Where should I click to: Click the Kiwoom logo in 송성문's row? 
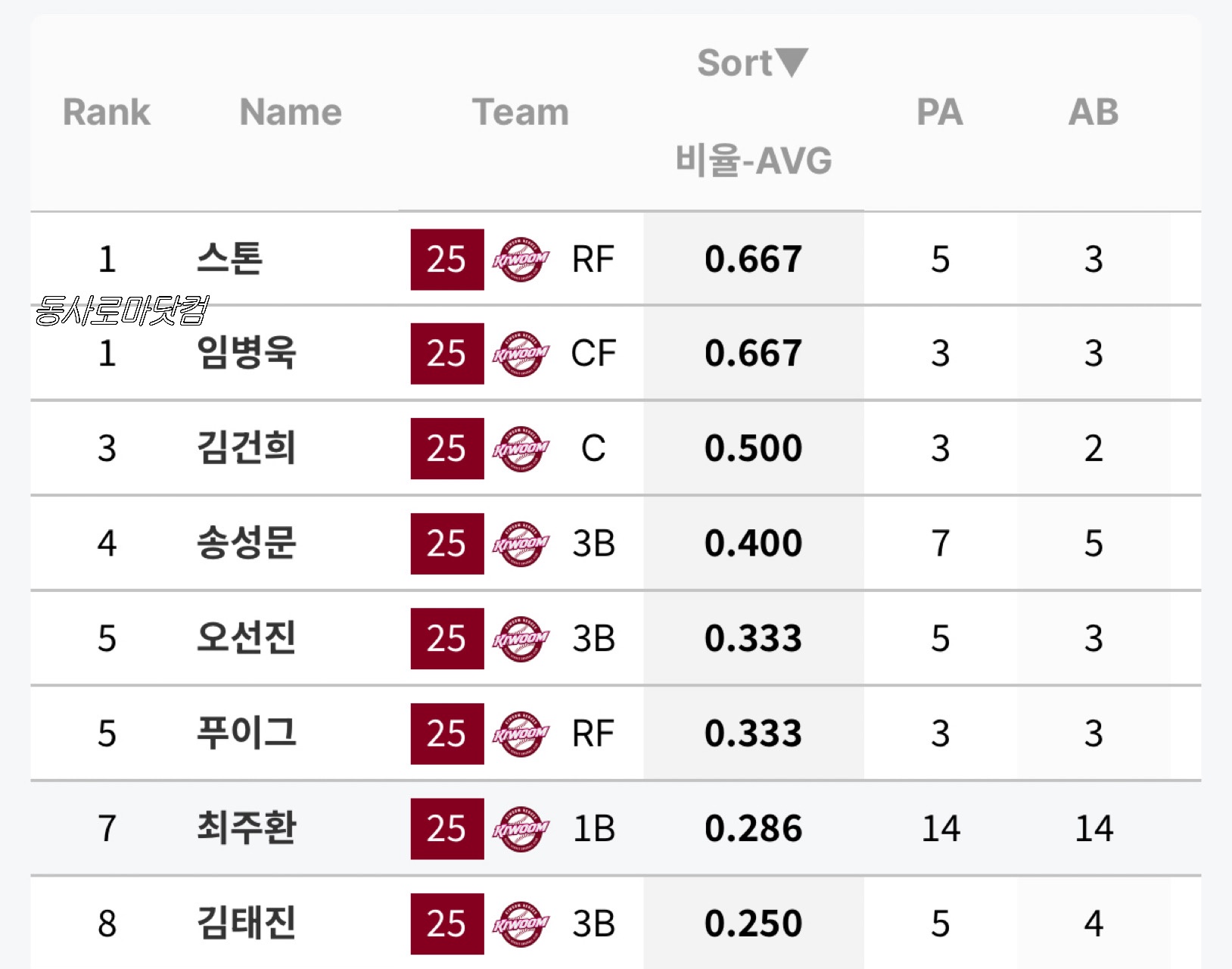click(x=521, y=544)
